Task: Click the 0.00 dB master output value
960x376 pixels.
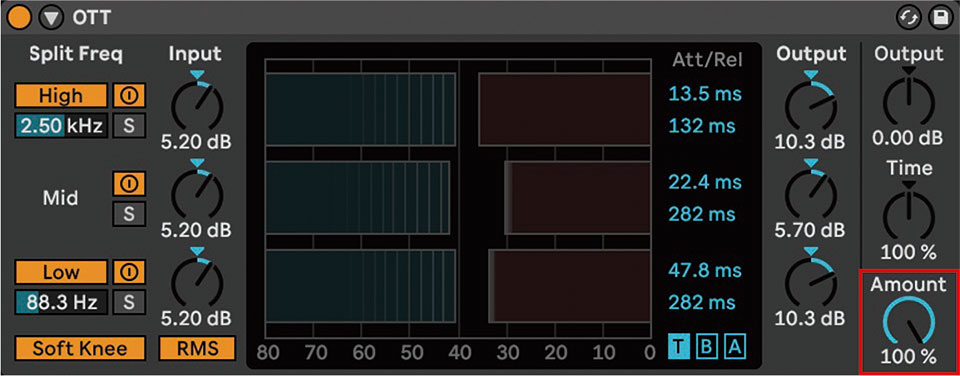Action: pyautogui.click(x=908, y=138)
